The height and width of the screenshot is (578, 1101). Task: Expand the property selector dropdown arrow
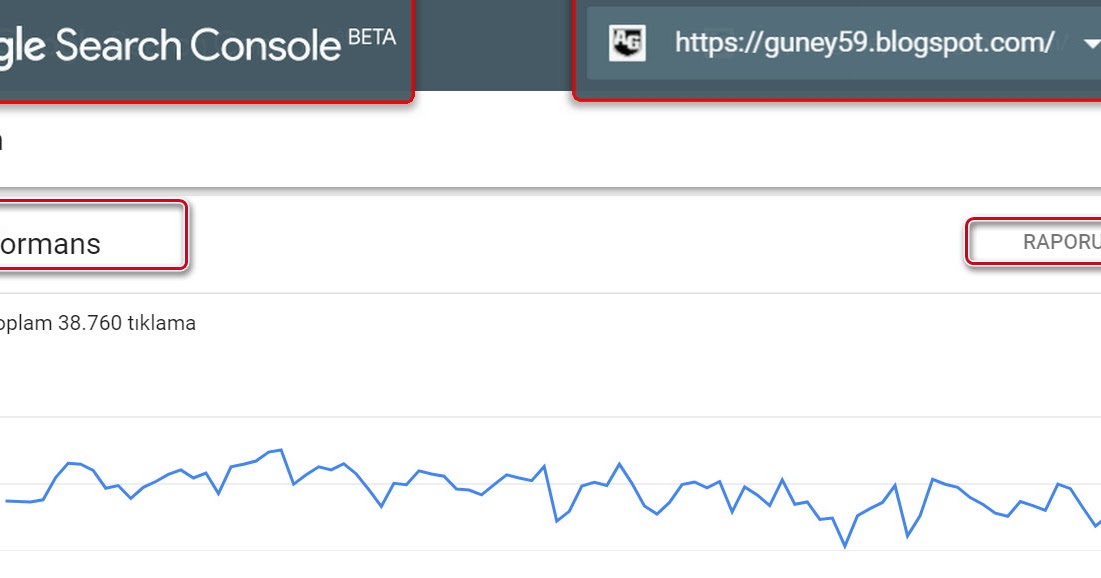(1091, 43)
